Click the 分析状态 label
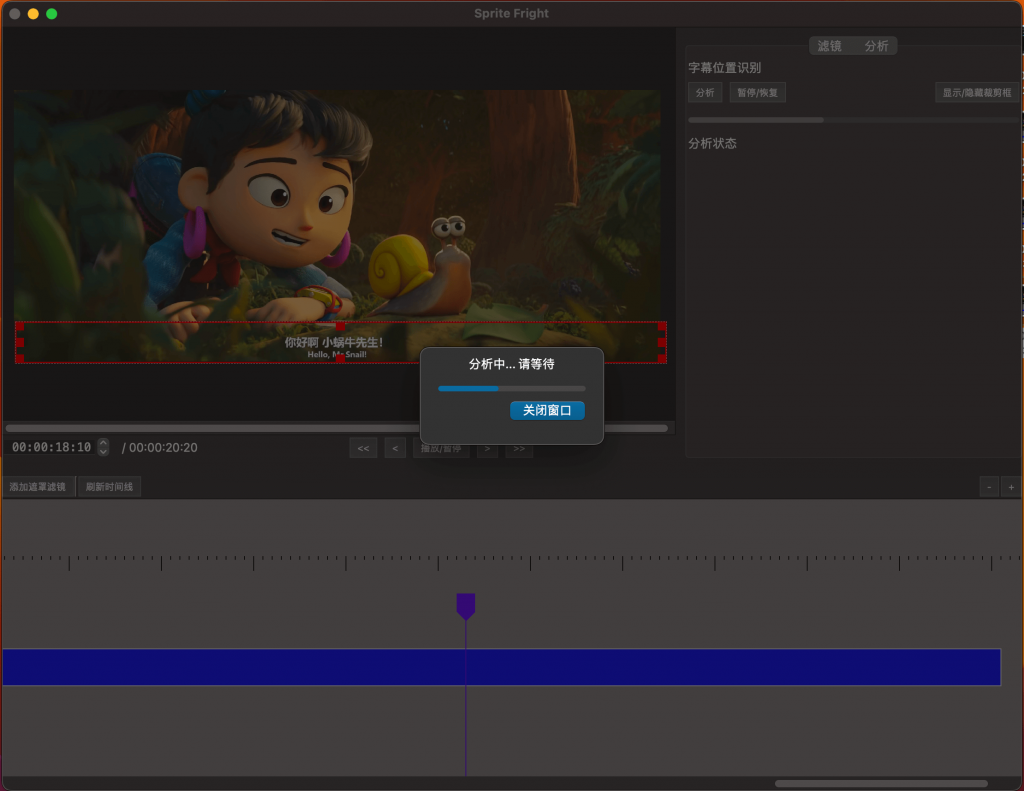Screen dimensions: 1024x791 click(x=712, y=144)
